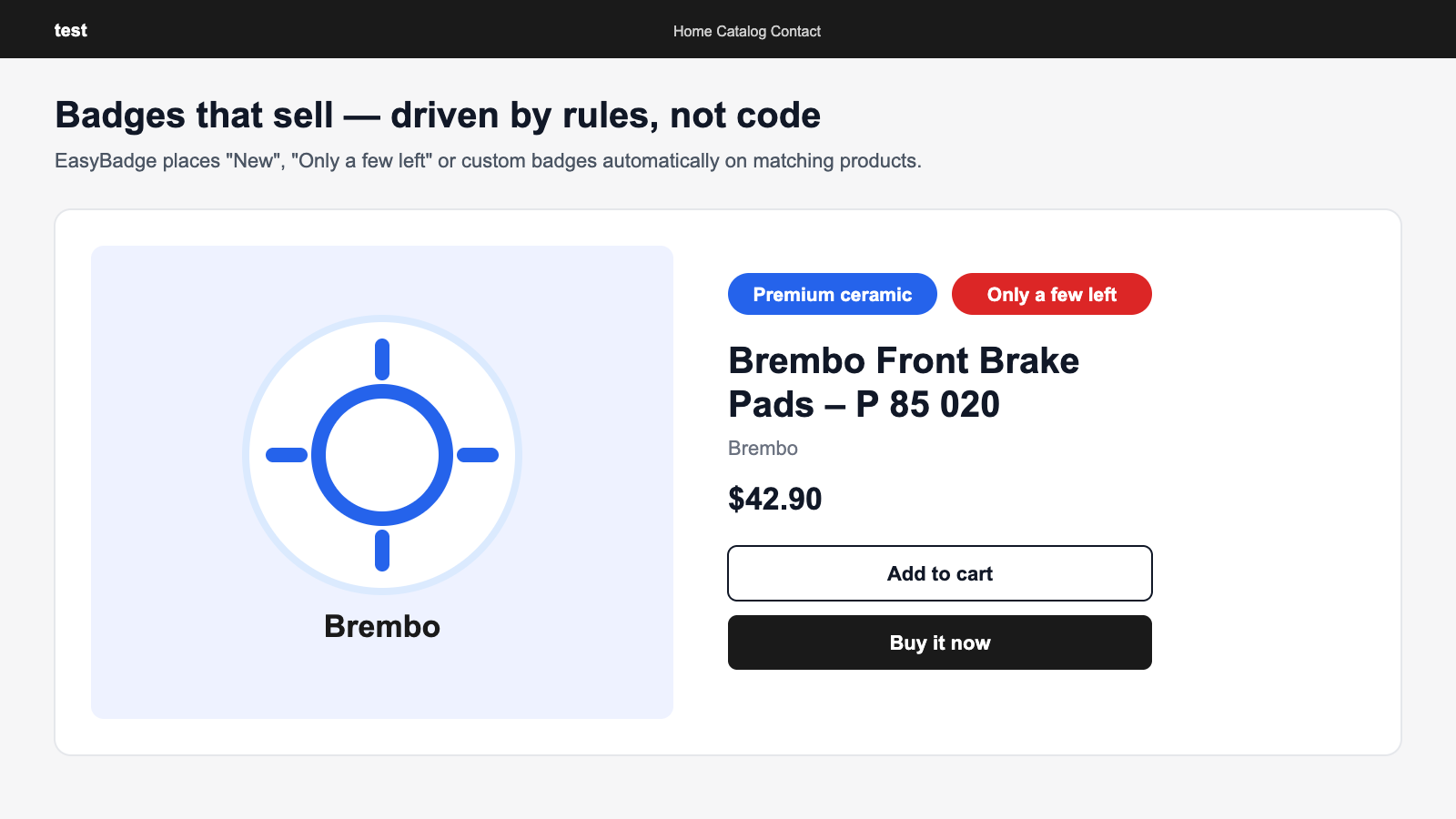1456x819 pixels.
Task: Click the bottom spoke of the brake icon
Action: pos(382,551)
